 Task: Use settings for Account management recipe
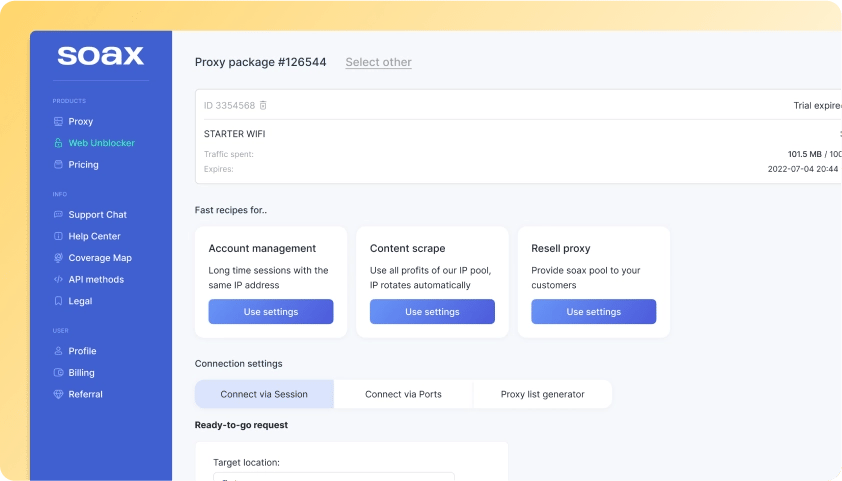[x=271, y=312]
